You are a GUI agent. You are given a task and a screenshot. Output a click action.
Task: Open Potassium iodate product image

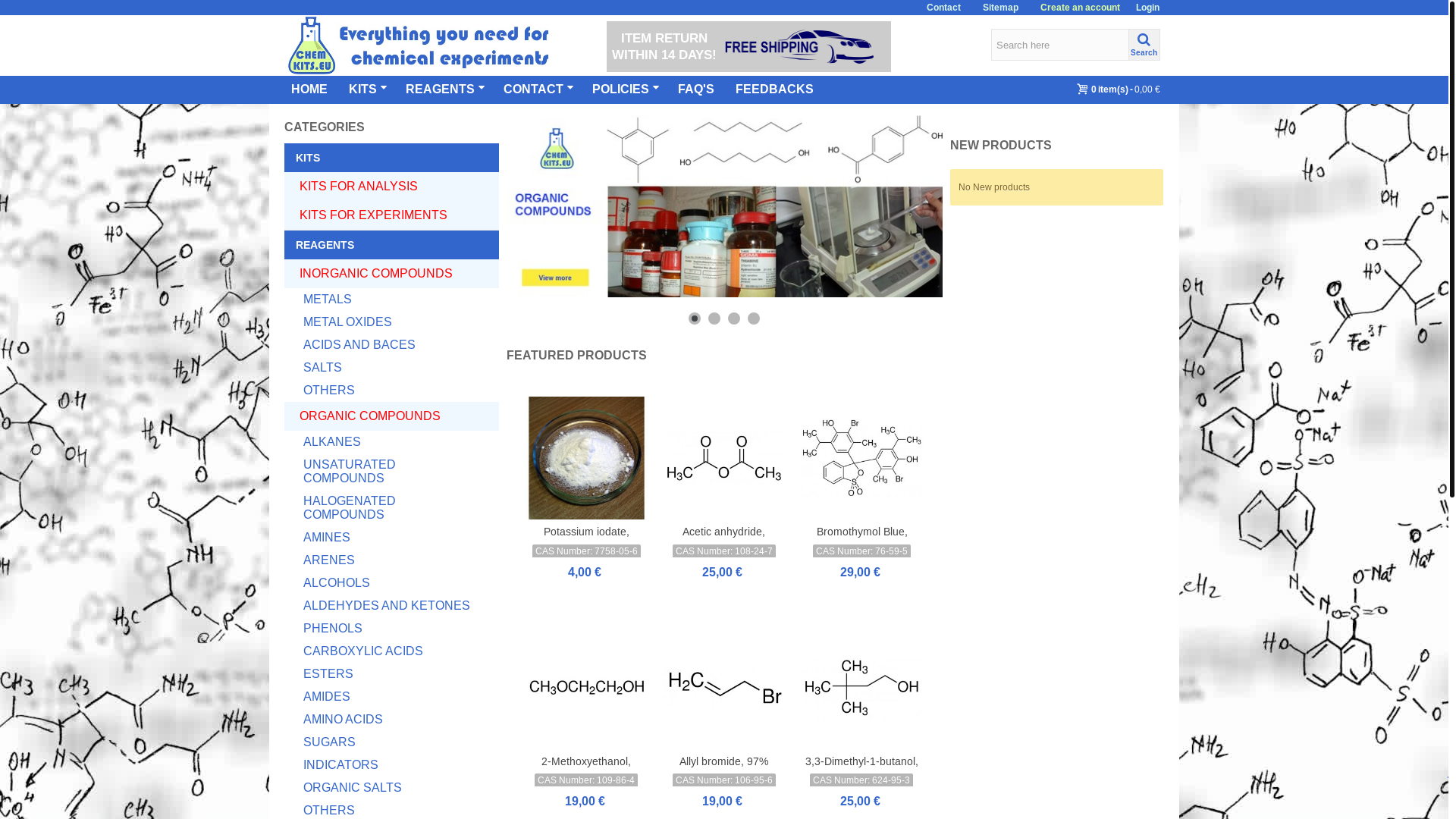(586, 458)
